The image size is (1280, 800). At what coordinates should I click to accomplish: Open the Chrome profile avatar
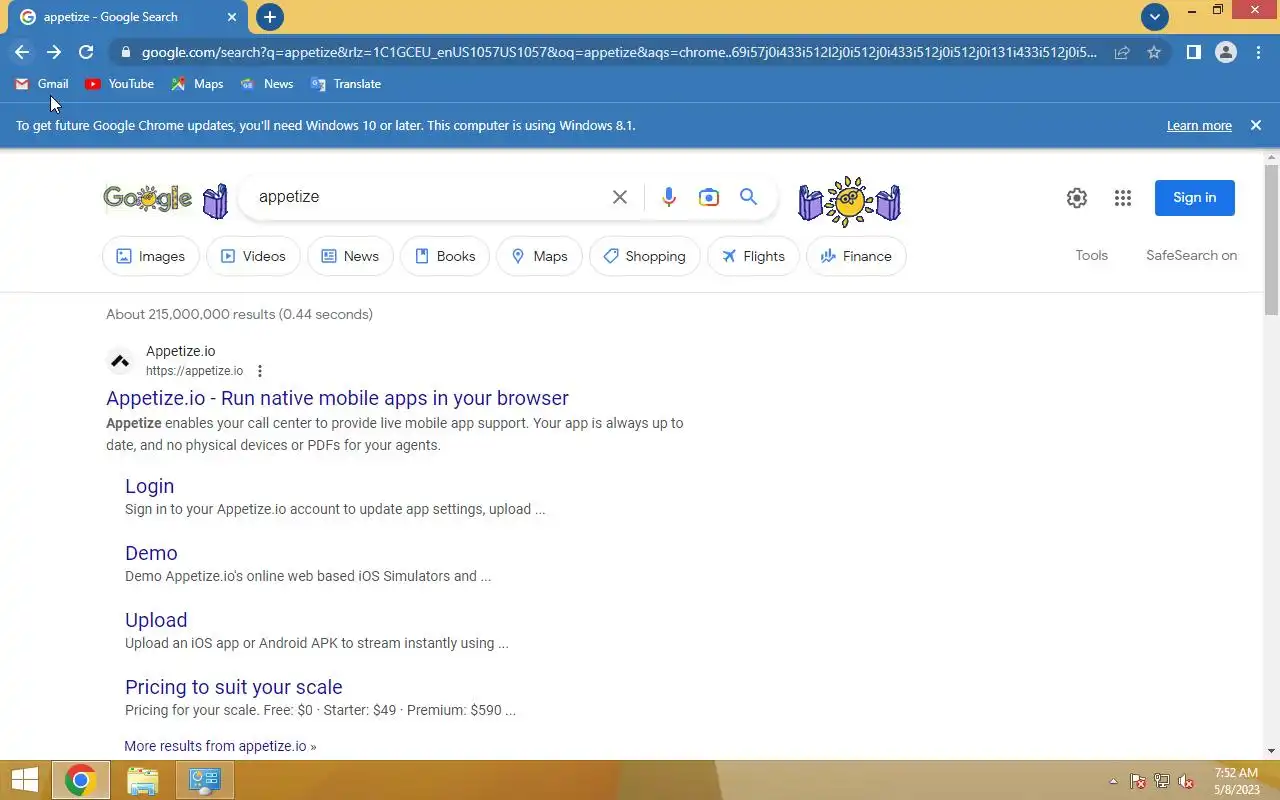tap(1226, 52)
